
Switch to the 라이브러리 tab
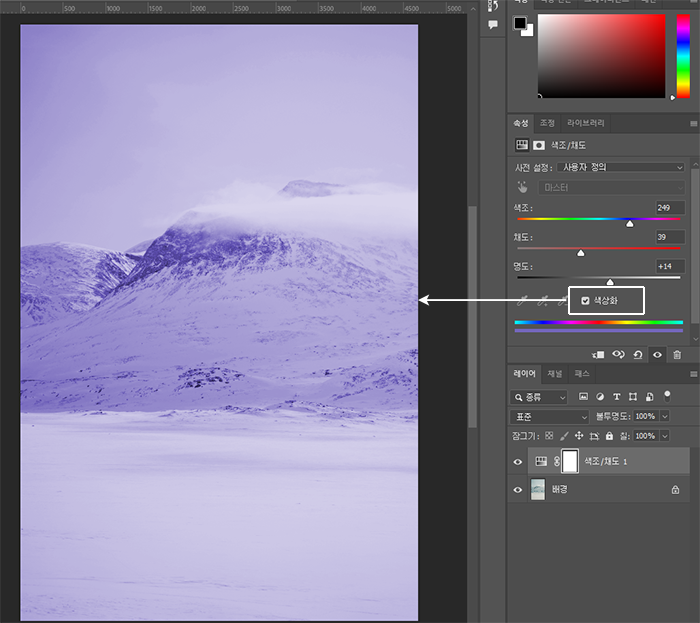click(x=585, y=123)
